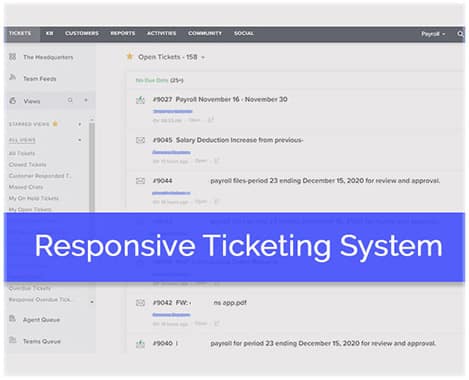
Task: Open Agent Queue
Action: [41, 320]
